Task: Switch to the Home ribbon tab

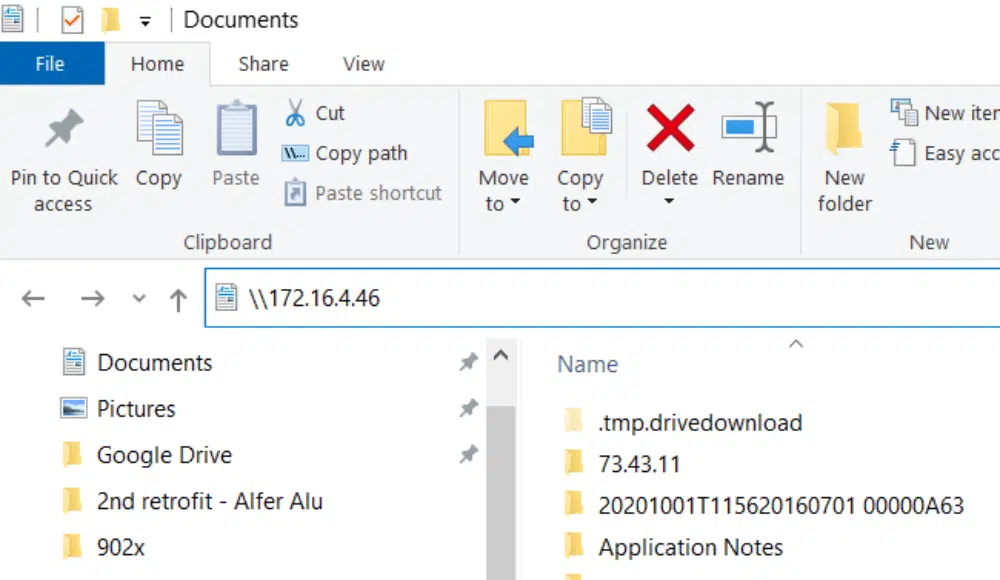Action: coord(157,64)
